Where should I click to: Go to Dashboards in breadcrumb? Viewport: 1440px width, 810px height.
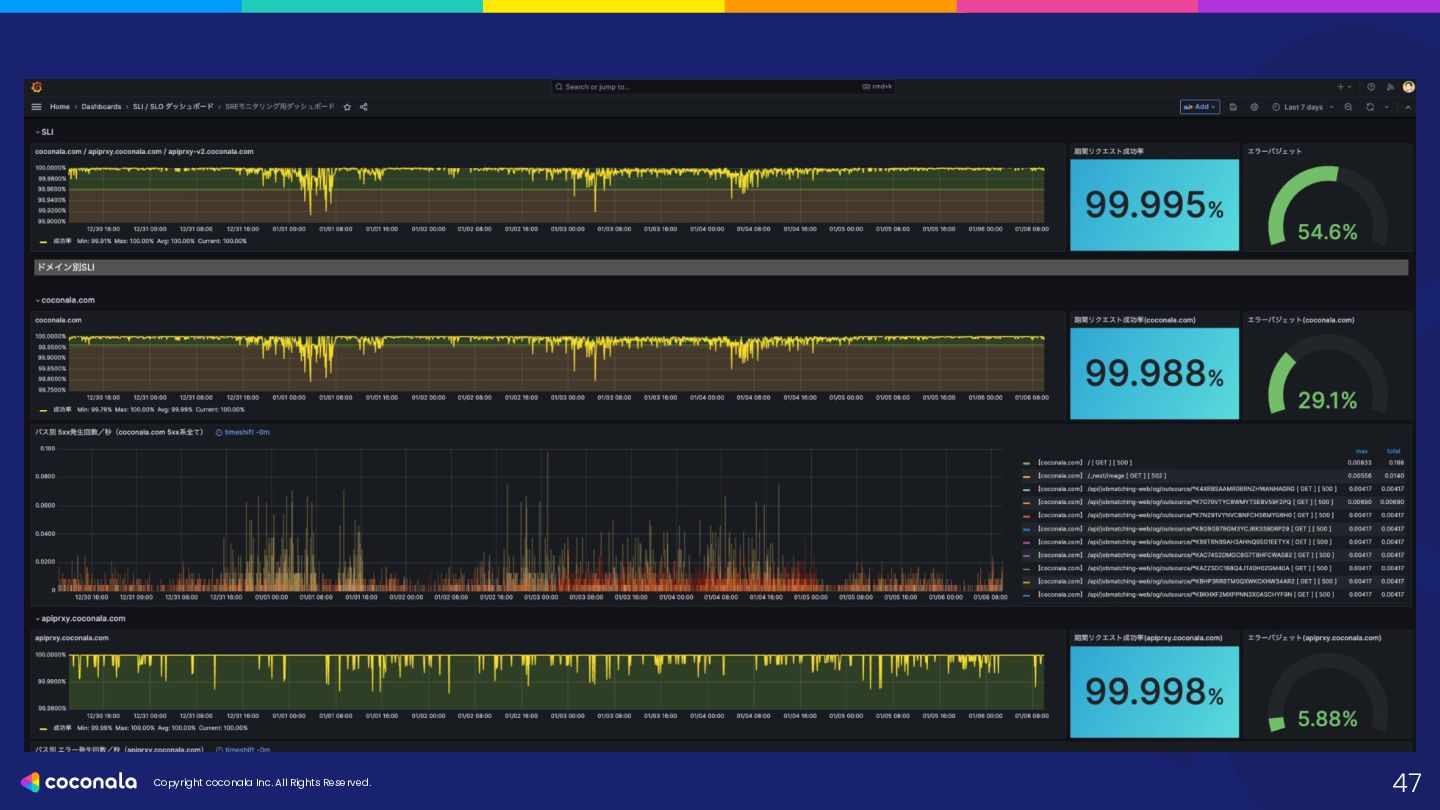(101, 107)
